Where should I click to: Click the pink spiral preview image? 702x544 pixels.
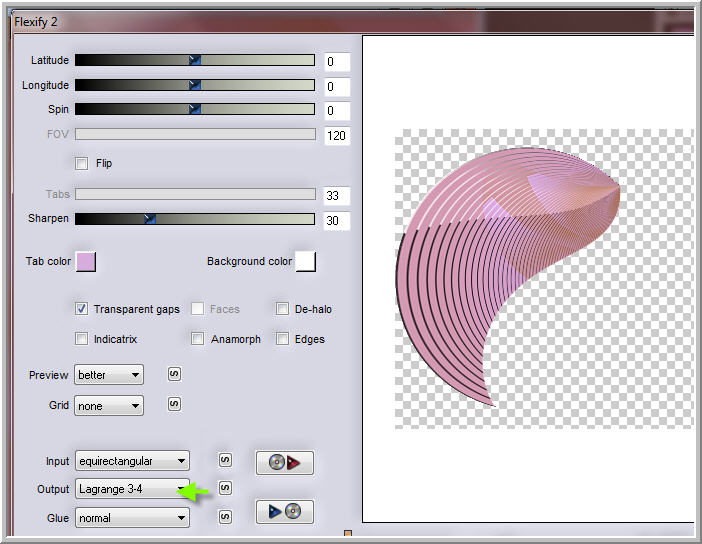point(508,277)
